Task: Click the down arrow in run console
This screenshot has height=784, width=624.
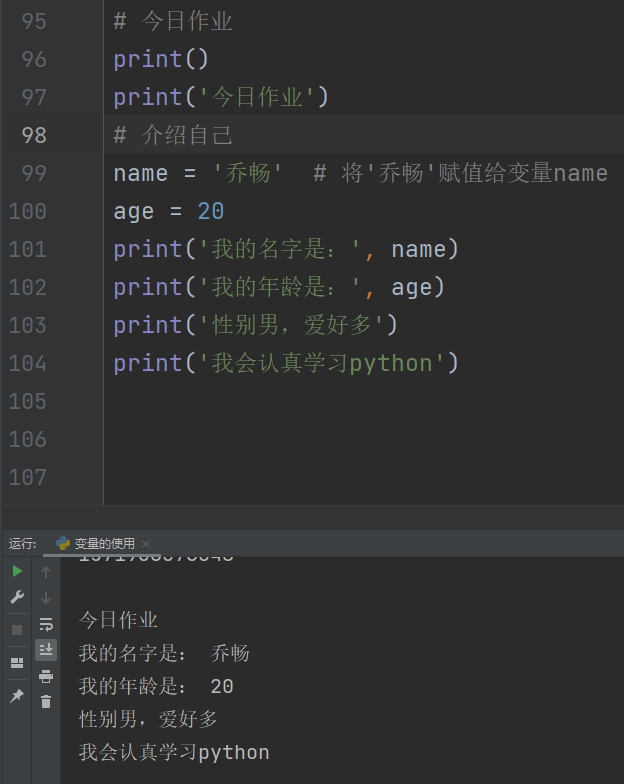Action: coord(46,597)
